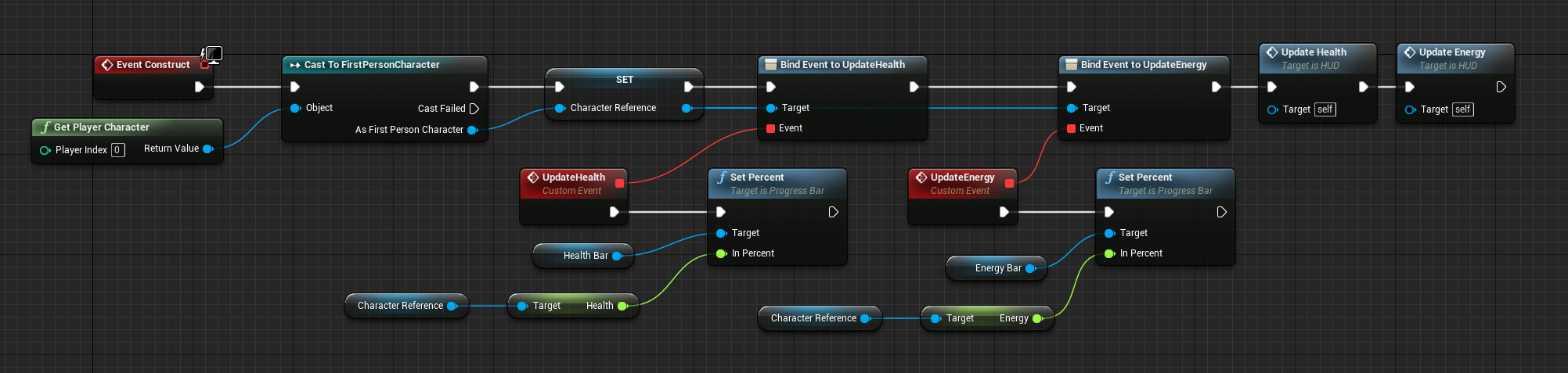Click the In Percent pin on the left Set Percent node
Screen dimensions: 1568x373
[x=722, y=253]
